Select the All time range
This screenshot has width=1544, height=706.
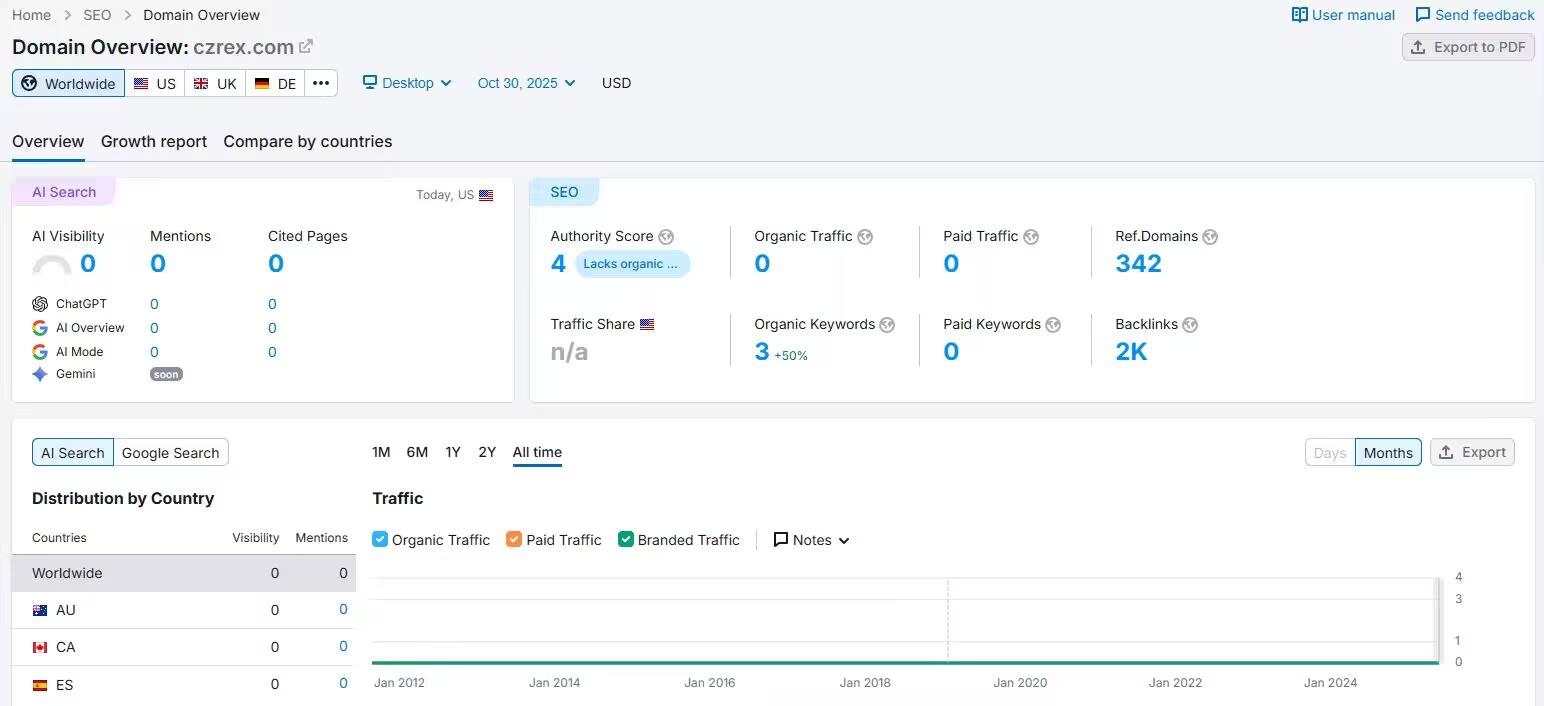(x=537, y=452)
